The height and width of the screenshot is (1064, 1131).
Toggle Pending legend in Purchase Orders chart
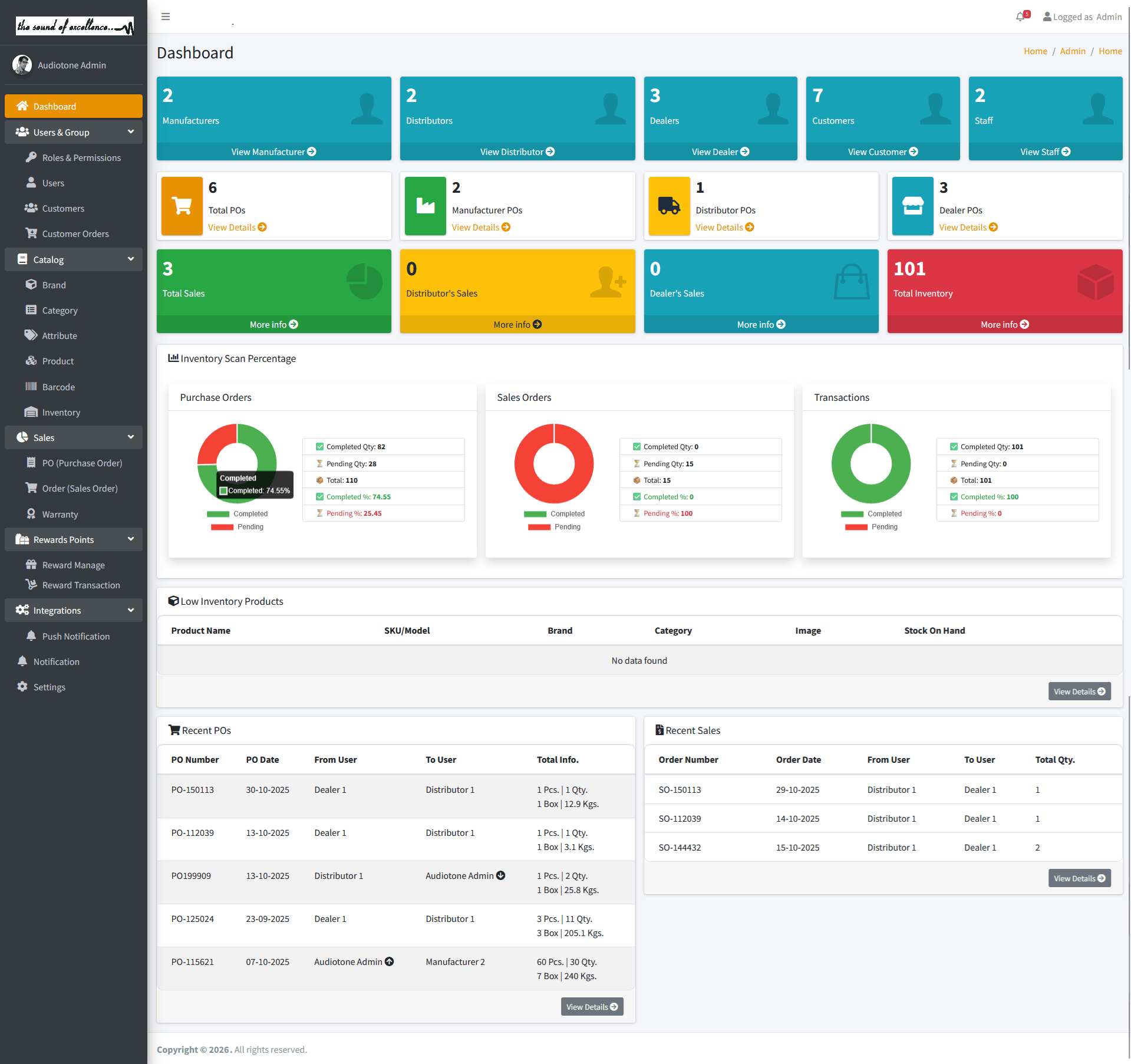point(237,527)
